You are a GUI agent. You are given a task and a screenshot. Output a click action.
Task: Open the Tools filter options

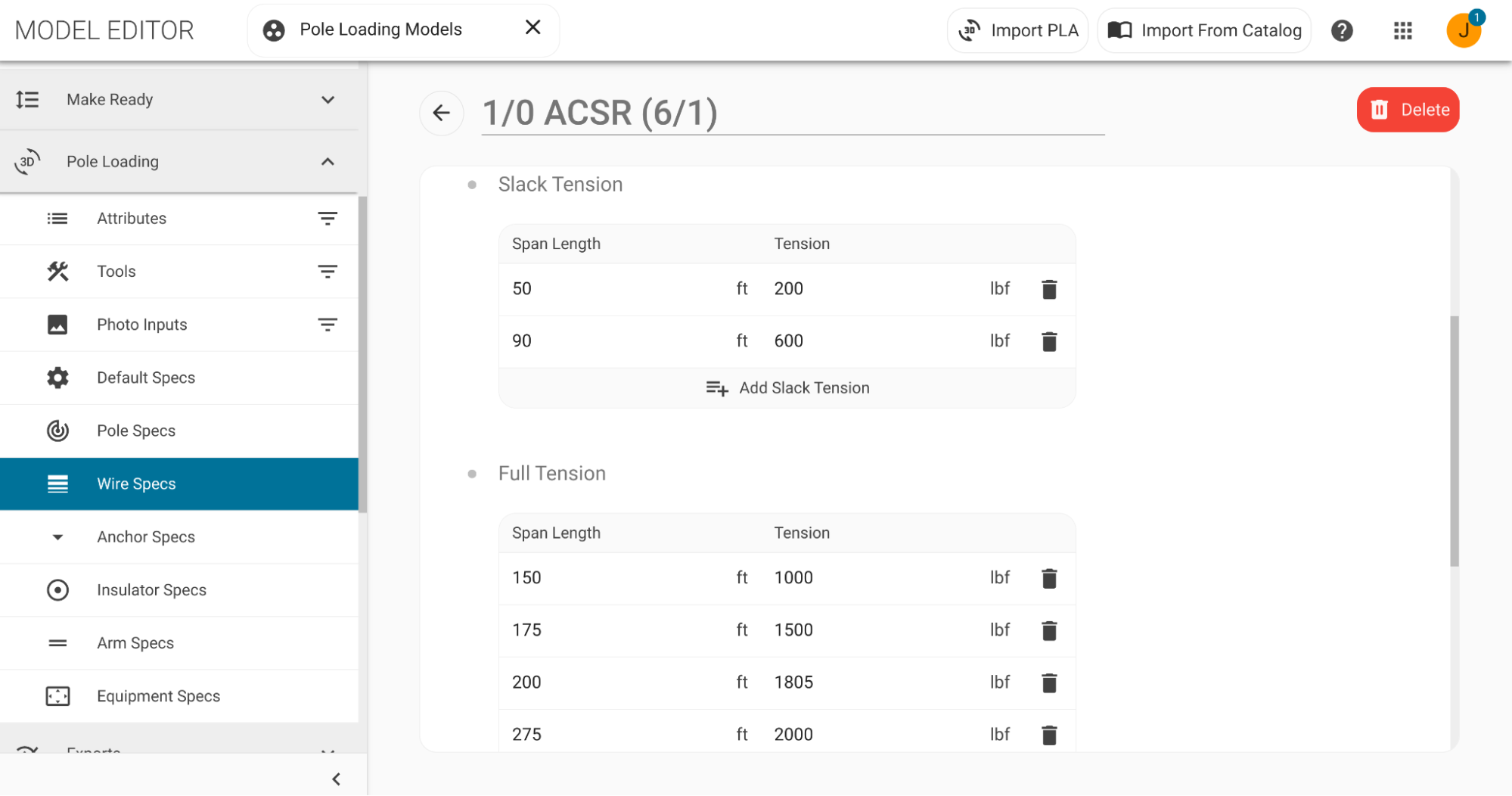pos(327,272)
